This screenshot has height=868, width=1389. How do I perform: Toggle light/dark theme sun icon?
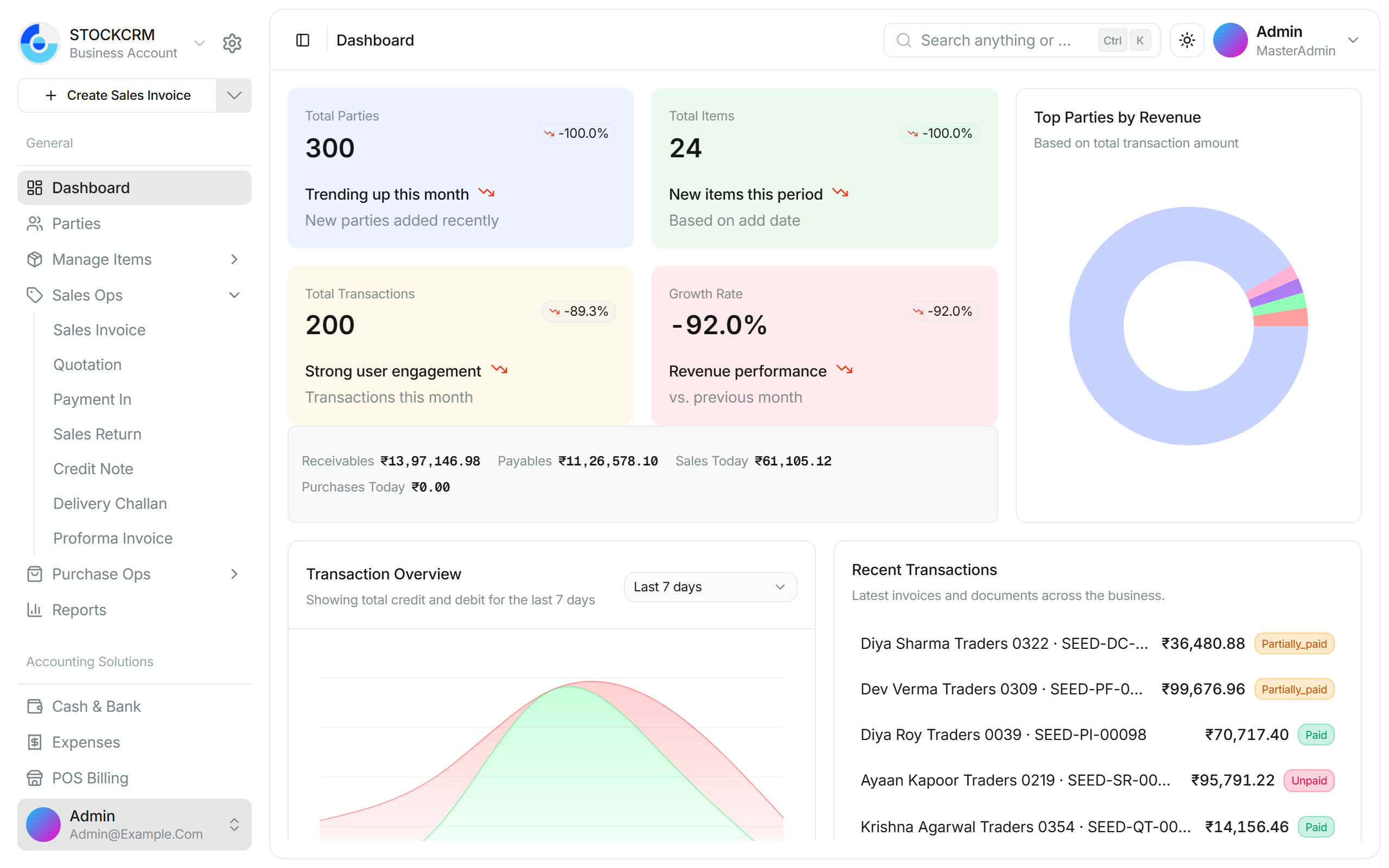(1187, 40)
